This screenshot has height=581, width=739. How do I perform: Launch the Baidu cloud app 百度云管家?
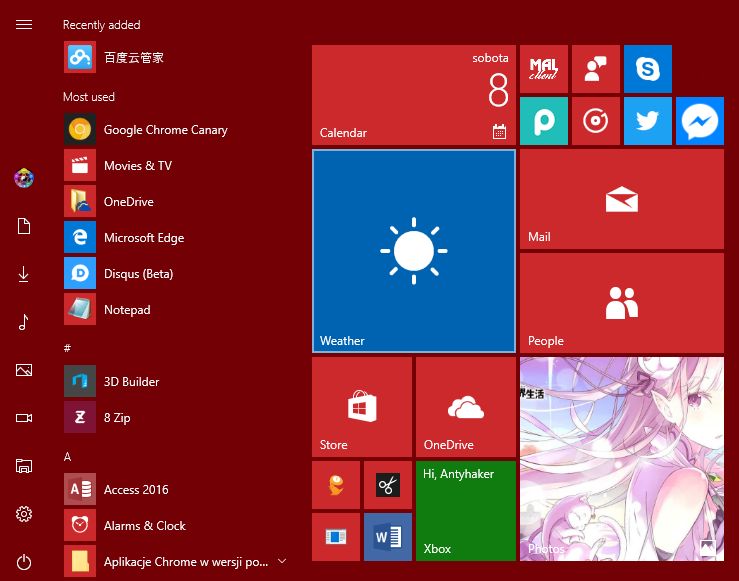tap(178, 57)
